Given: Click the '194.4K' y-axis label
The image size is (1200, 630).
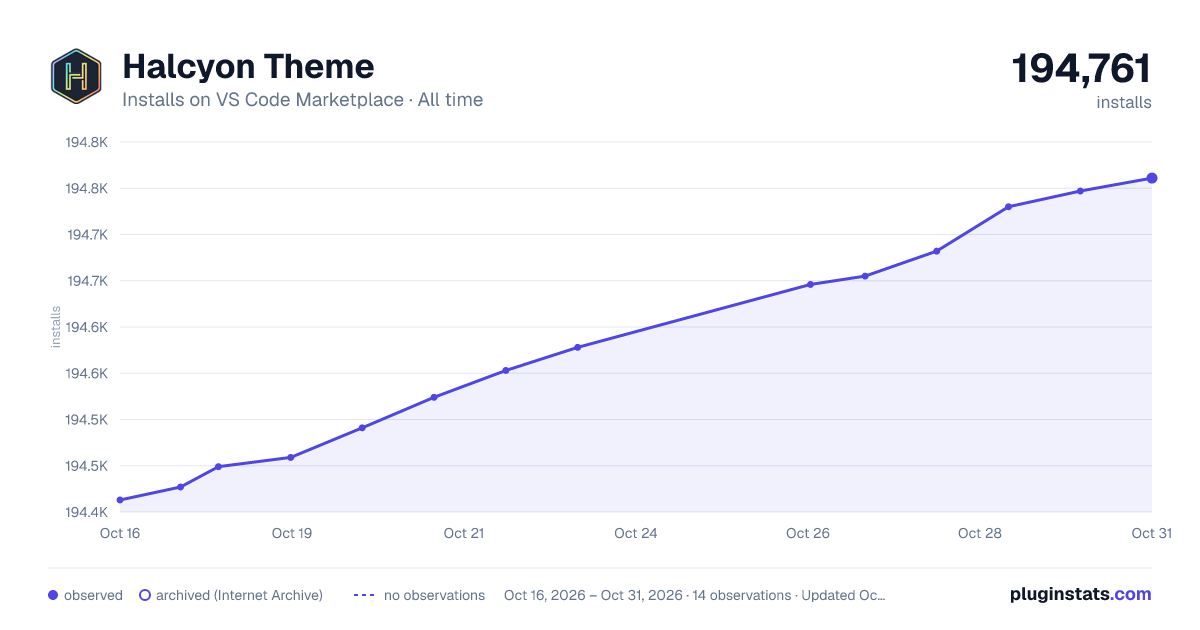Looking at the screenshot, I should (x=87, y=512).
